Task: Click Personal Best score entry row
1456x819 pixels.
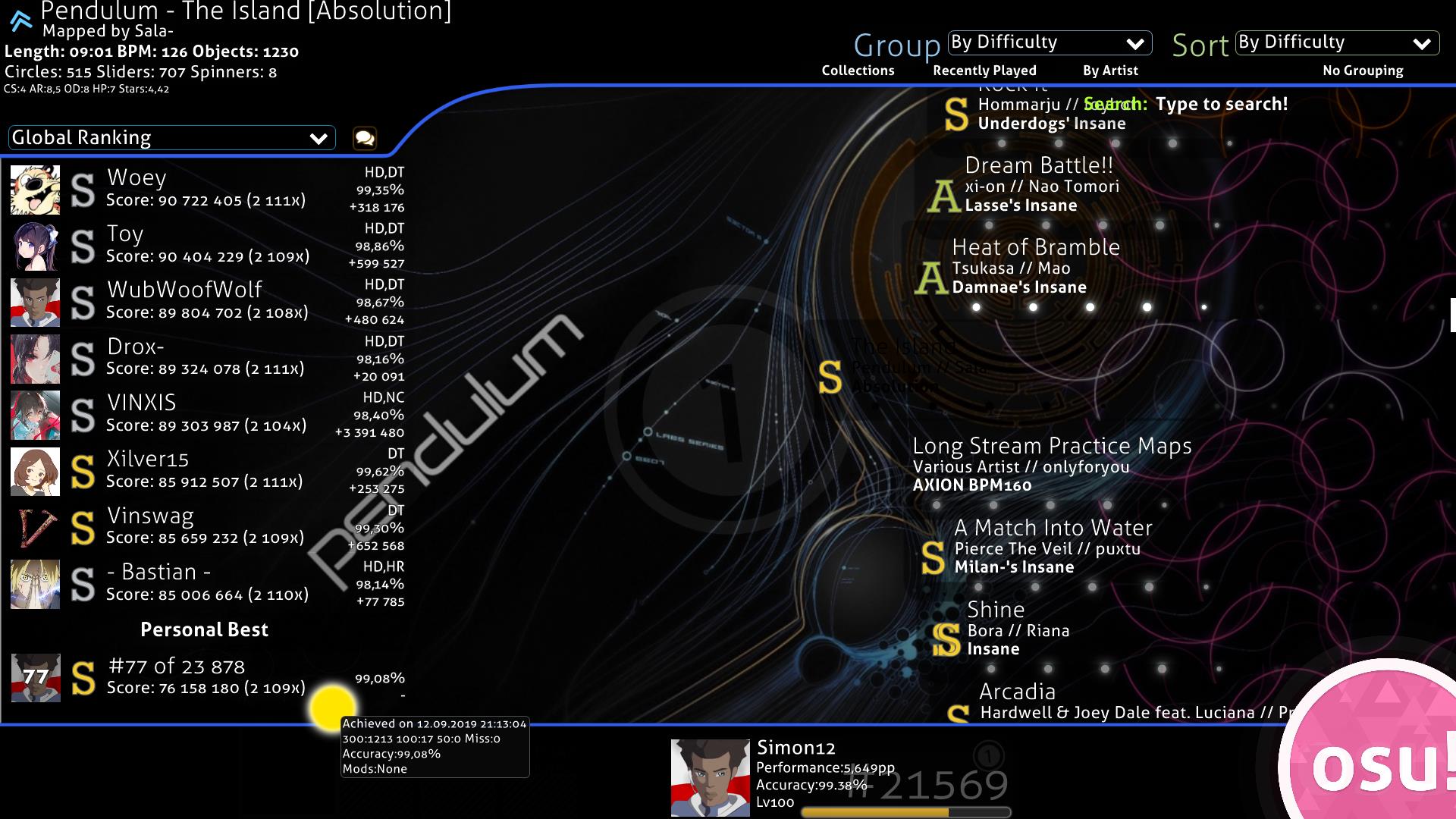Action: pyautogui.click(x=205, y=676)
